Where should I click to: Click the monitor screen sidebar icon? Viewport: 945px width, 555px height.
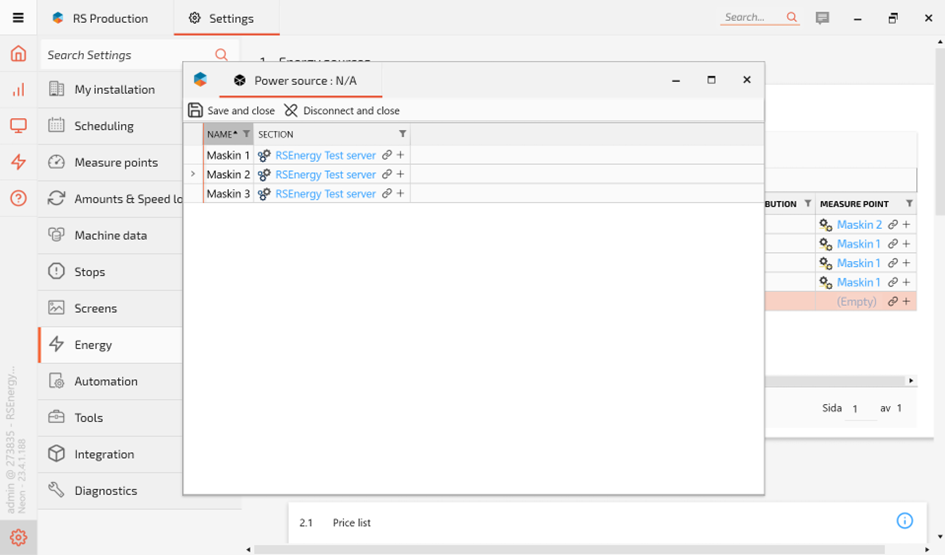click(18, 126)
